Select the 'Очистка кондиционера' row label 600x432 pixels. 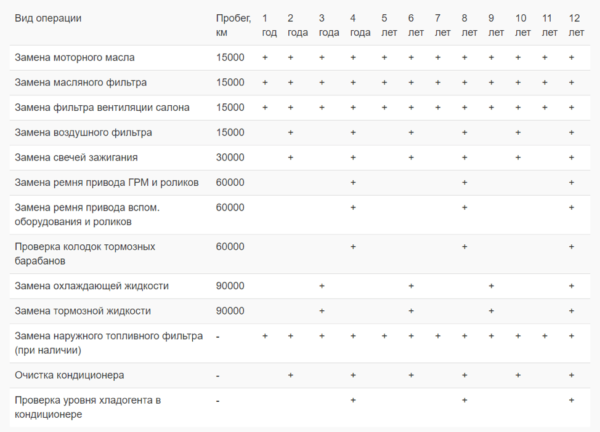pos(69,375)
